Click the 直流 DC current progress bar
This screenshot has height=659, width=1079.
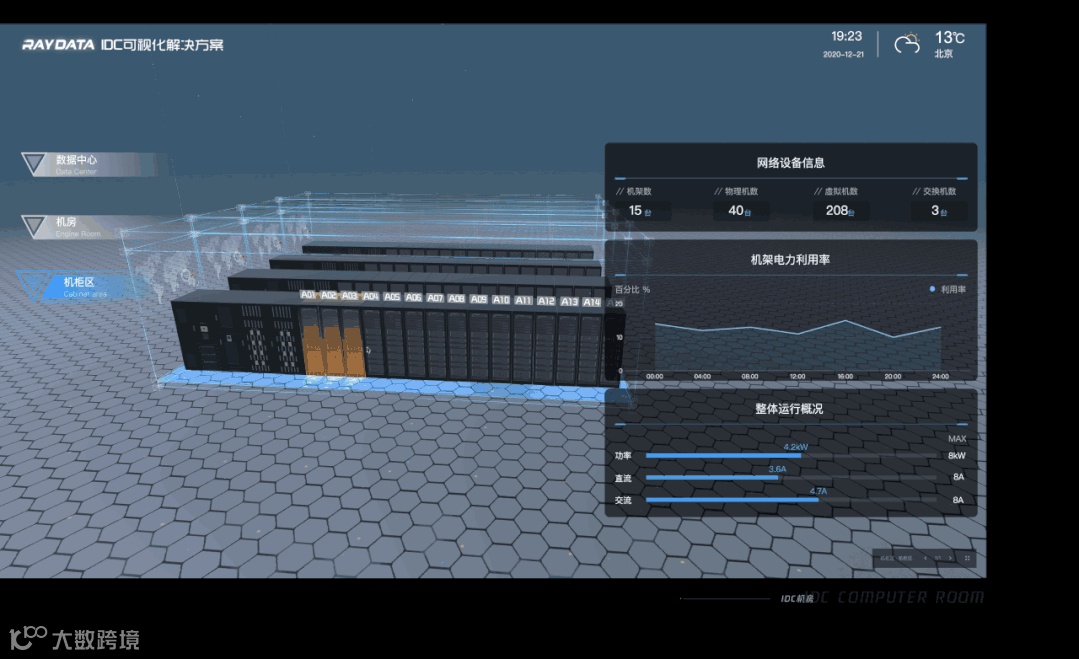[791, 477]
